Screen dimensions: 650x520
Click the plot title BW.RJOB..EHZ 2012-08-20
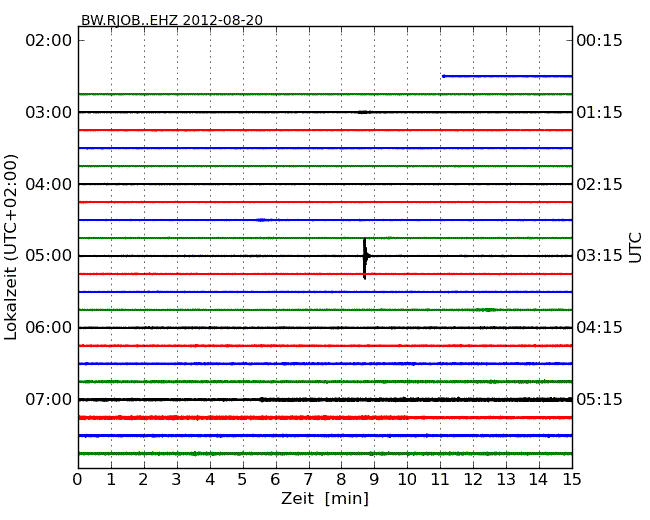tap(172, 20)
